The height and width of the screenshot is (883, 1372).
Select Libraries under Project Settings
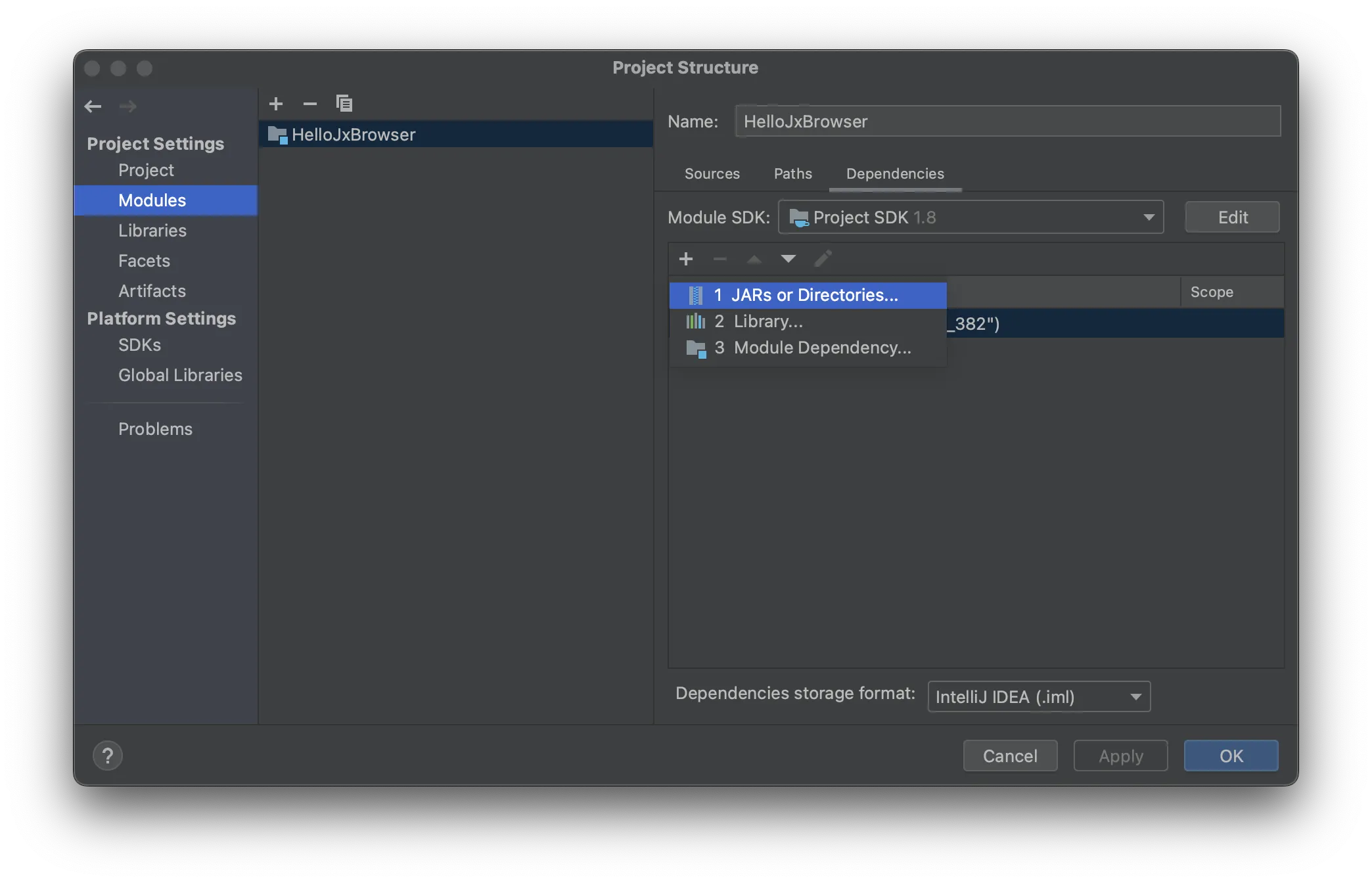pos(152,230)
